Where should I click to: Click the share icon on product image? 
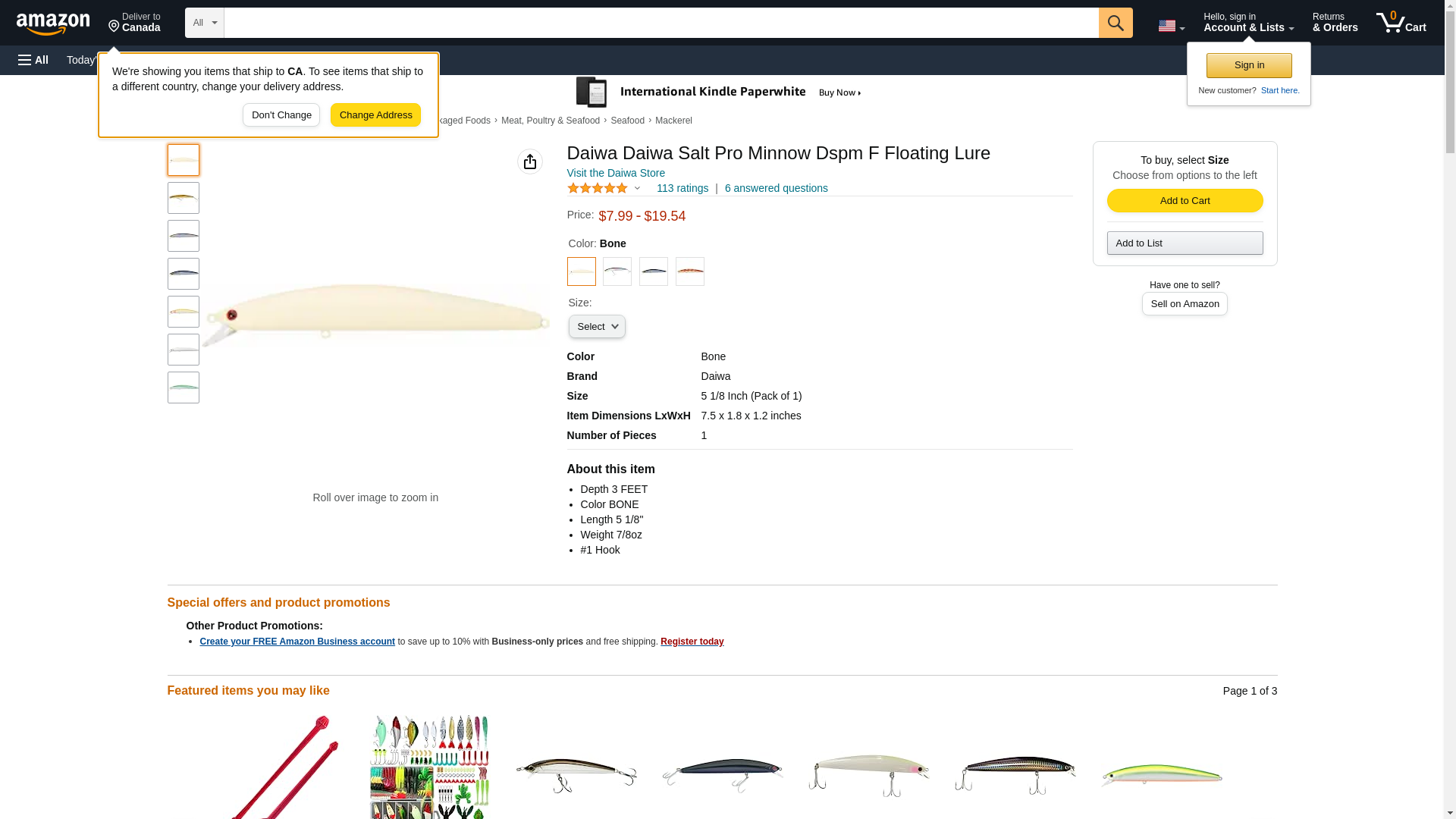point(529,162)
